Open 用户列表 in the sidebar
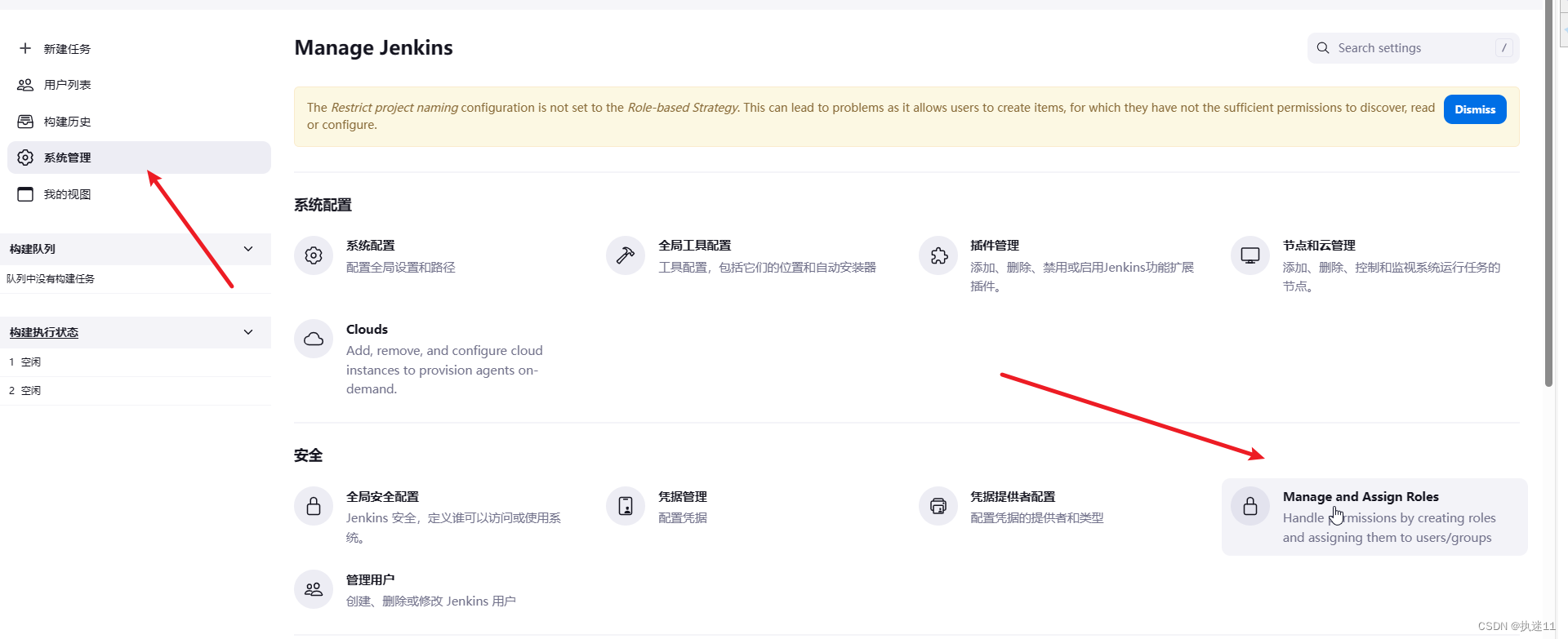1568x639 pixels. [139, 85]
